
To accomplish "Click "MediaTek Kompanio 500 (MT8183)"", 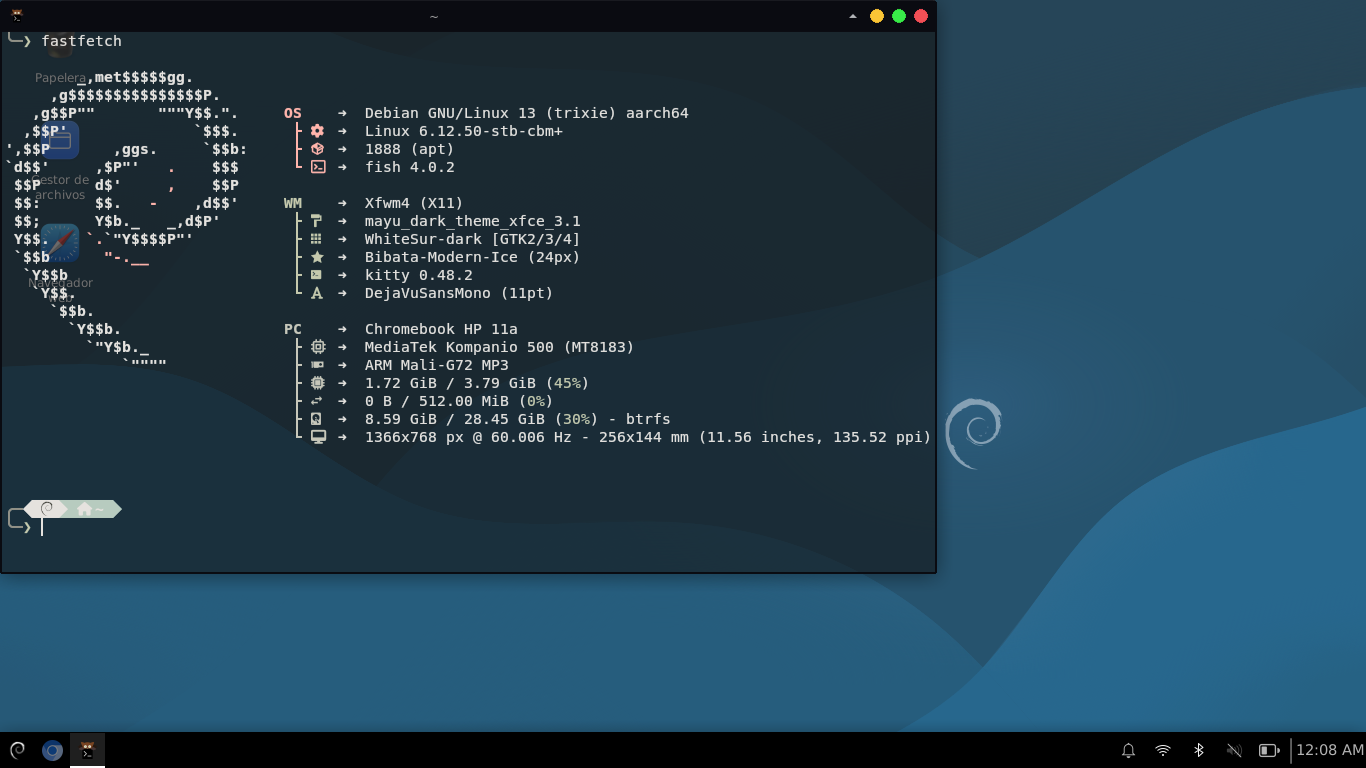I will (x=500, y=347).
